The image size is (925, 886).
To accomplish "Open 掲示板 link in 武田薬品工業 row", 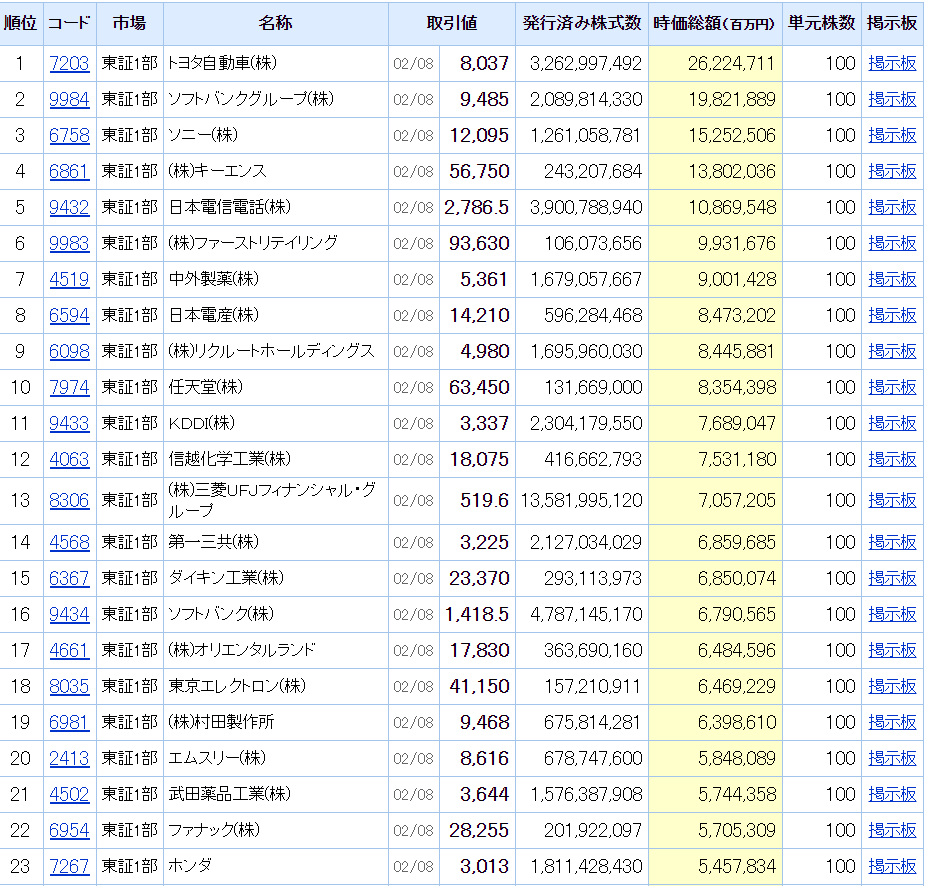I will 892,794.
